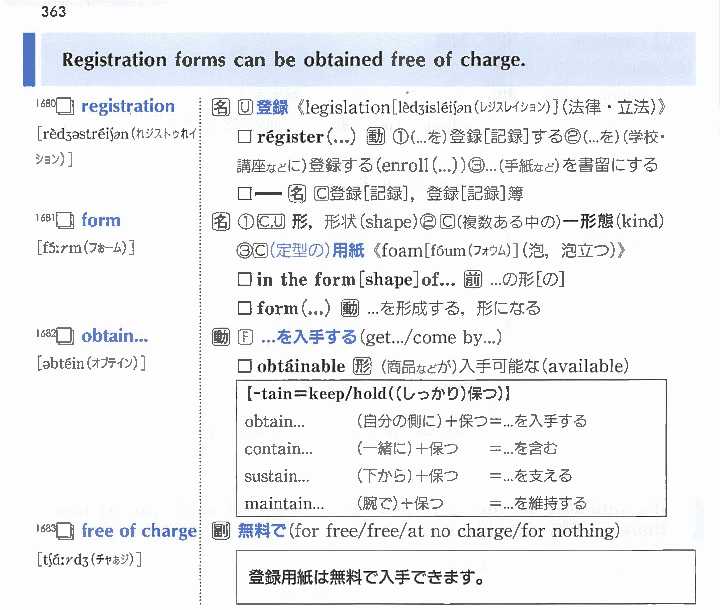Click the blue headword 'form'

[x=100, y=221]
